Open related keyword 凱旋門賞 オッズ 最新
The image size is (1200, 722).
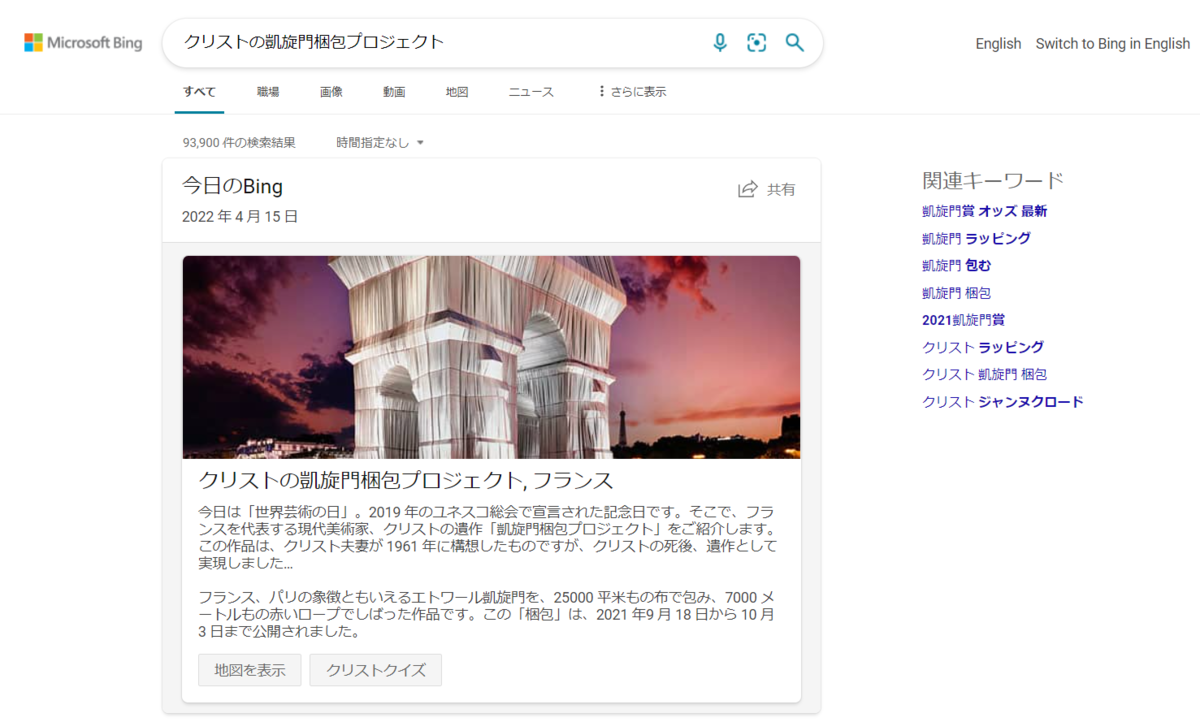click(985, 211)
